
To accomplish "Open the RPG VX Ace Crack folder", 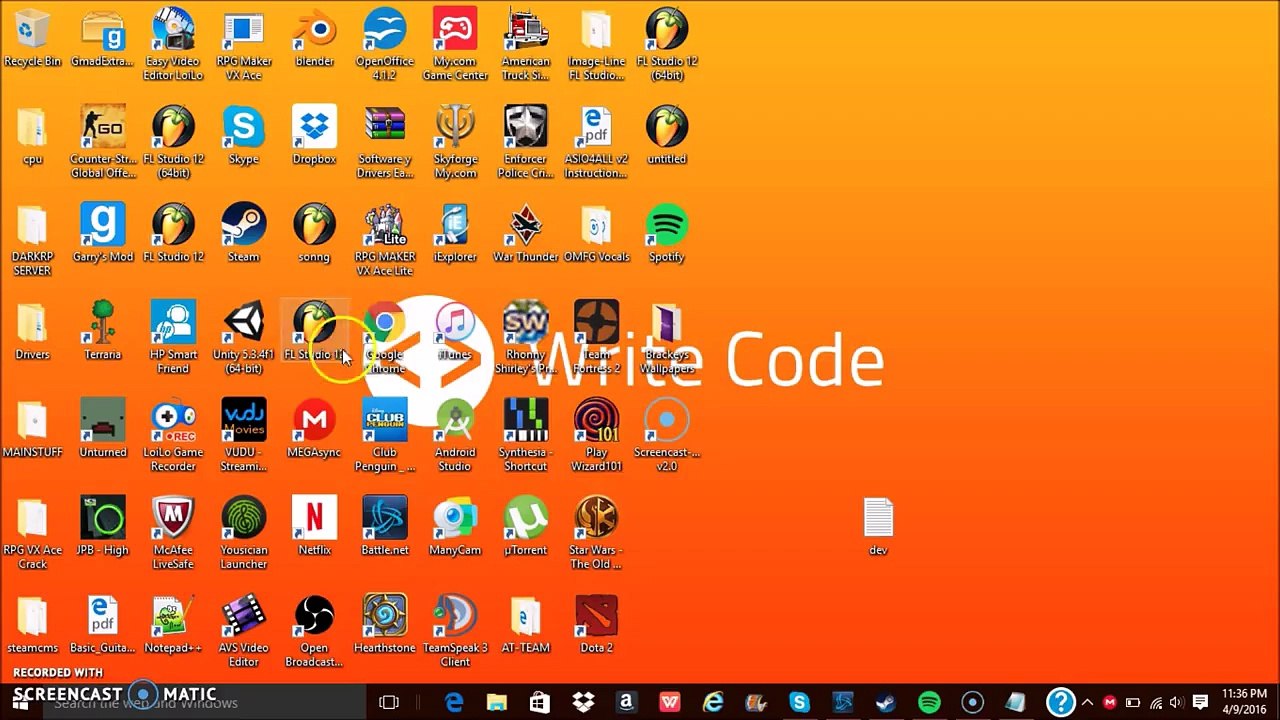I will 32,533.
